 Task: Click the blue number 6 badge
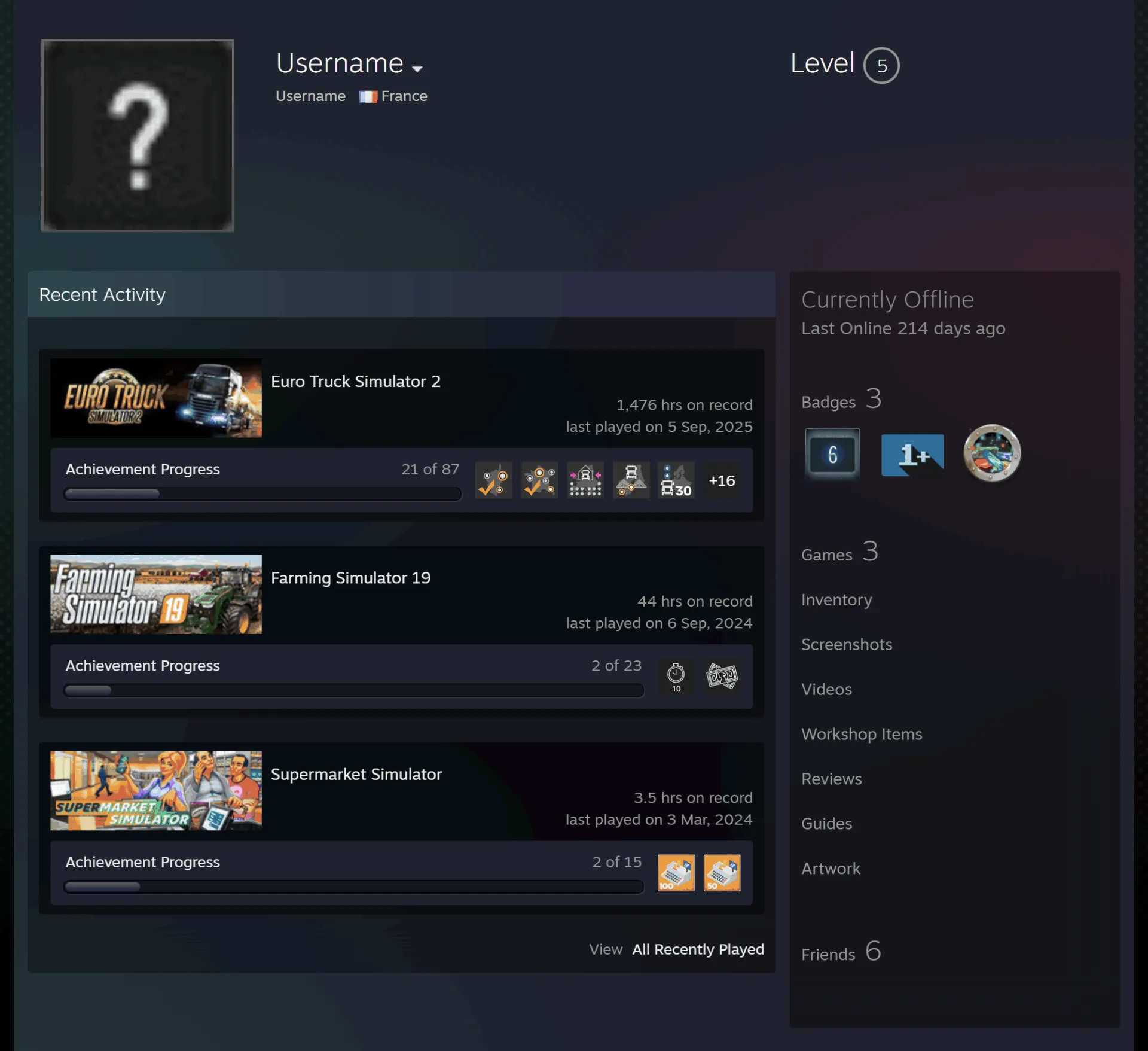(832, 454)
